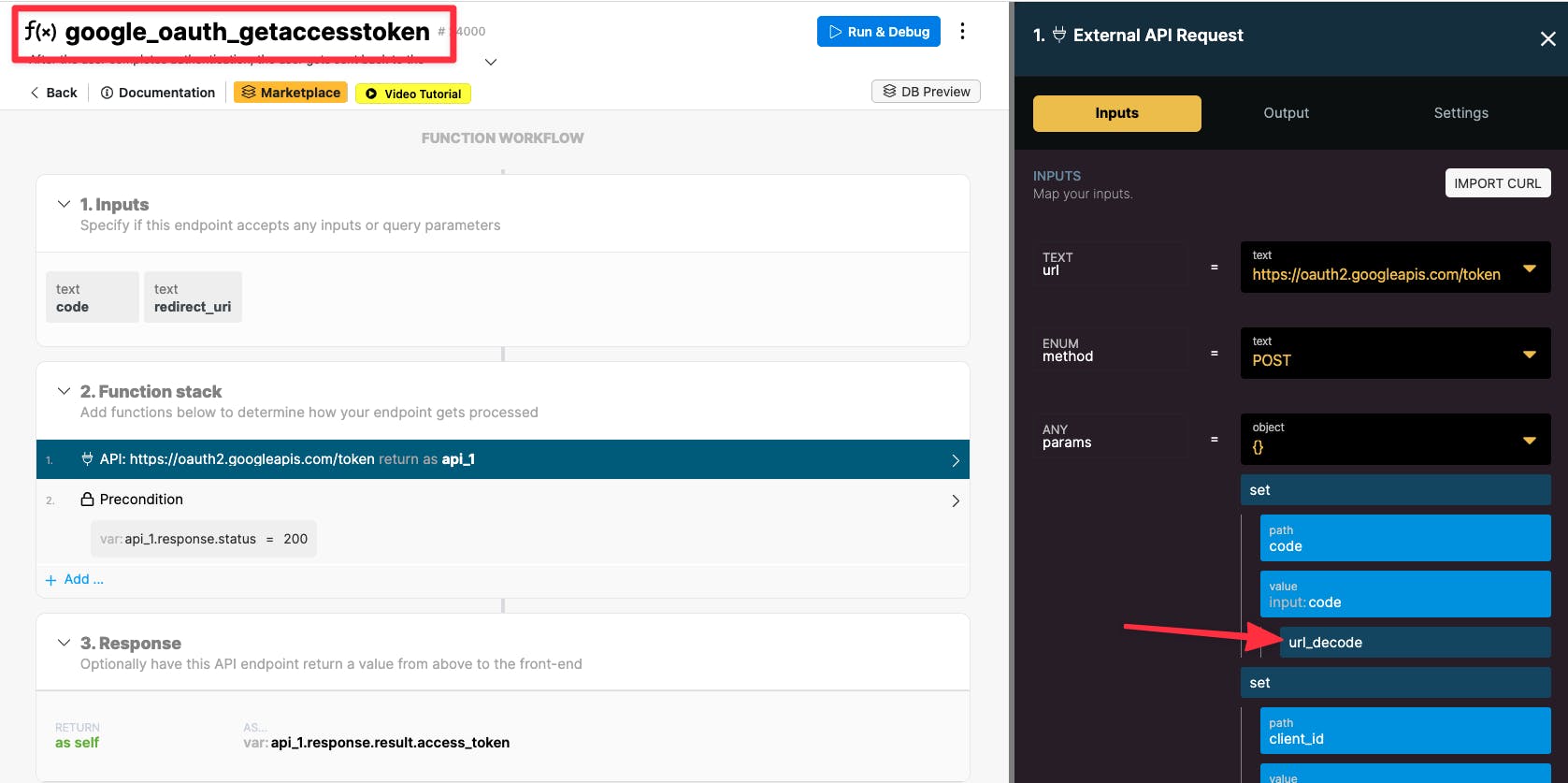The width and height of the screenshot is (1568, 783).
Task: Click the FUNCTION WORKFLOW heading
Action: point(502,138)
